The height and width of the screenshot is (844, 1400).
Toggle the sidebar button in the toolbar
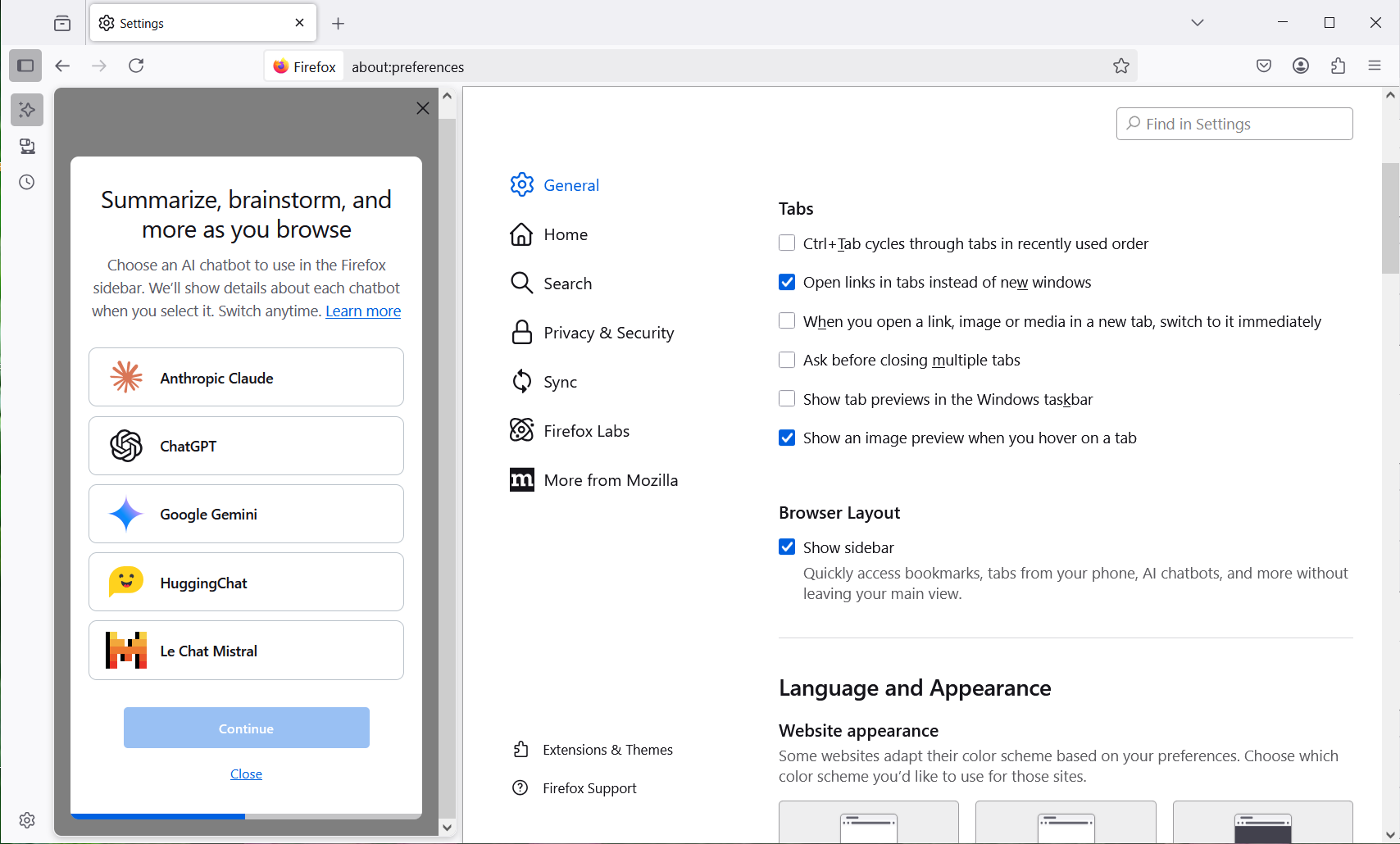25,66
